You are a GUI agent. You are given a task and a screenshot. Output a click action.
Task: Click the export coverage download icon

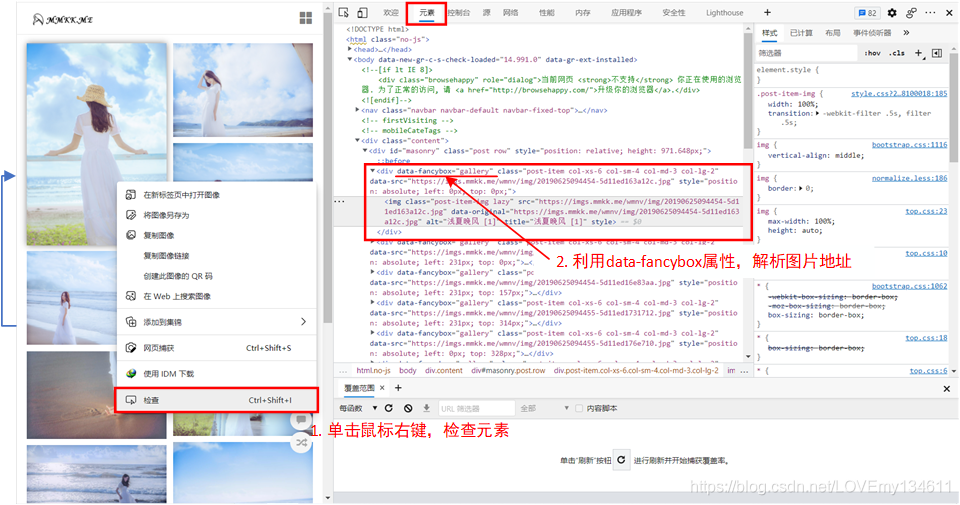pyautogui.click(x=427, y=408)
